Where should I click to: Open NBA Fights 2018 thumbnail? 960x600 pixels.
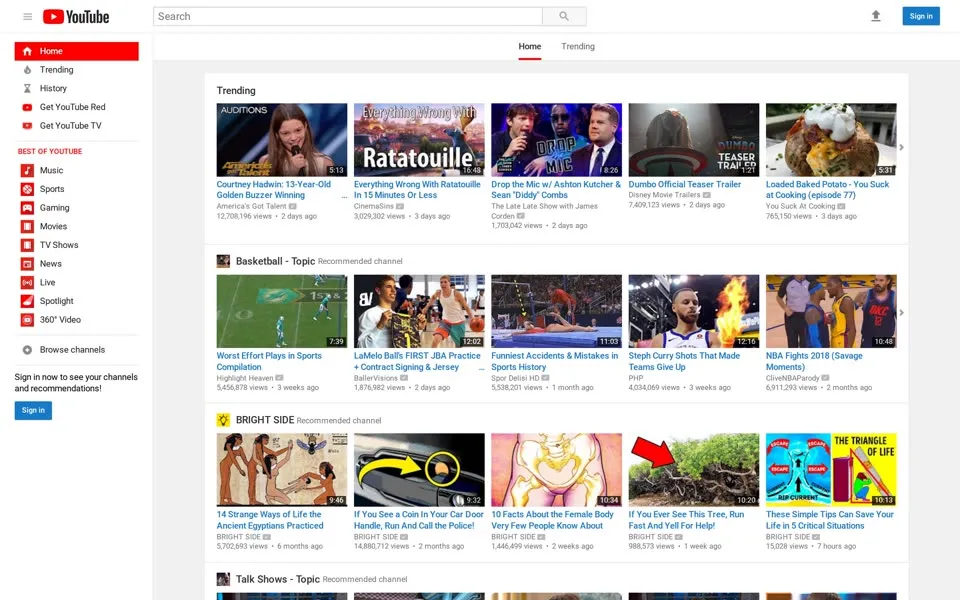coord(831,311)
